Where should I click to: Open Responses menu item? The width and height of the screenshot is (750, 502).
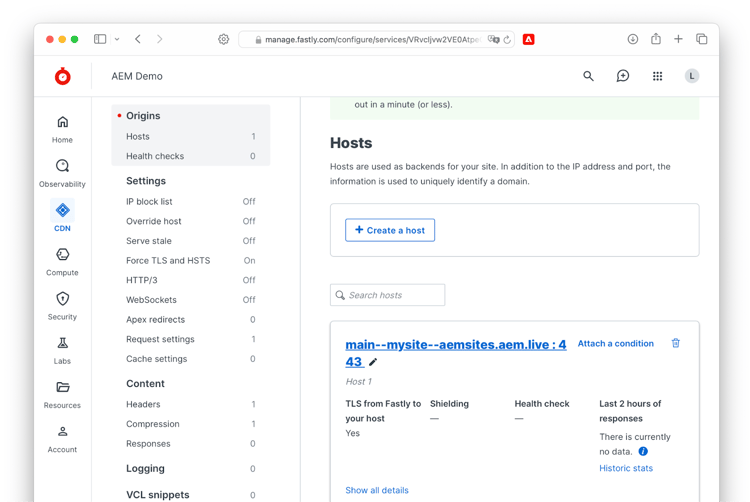click(190, 443)
